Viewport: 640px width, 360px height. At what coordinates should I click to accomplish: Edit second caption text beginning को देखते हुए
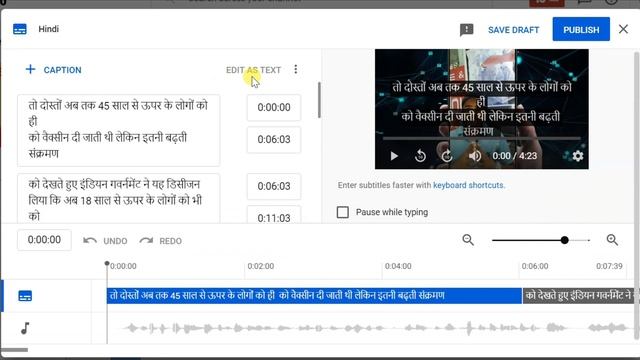click(118, 198)
